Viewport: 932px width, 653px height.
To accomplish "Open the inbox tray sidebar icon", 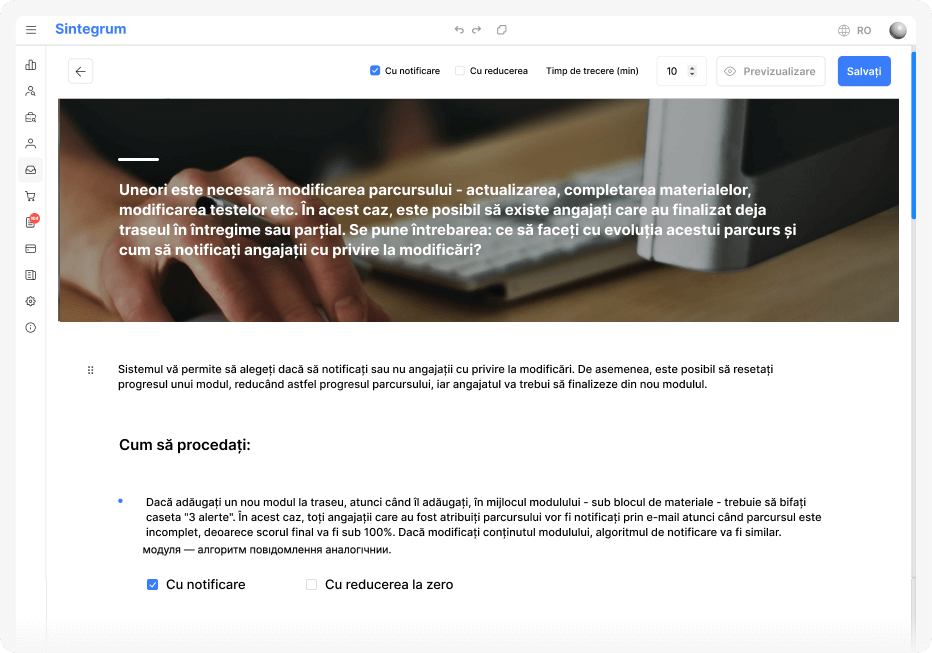I will 31,170.
